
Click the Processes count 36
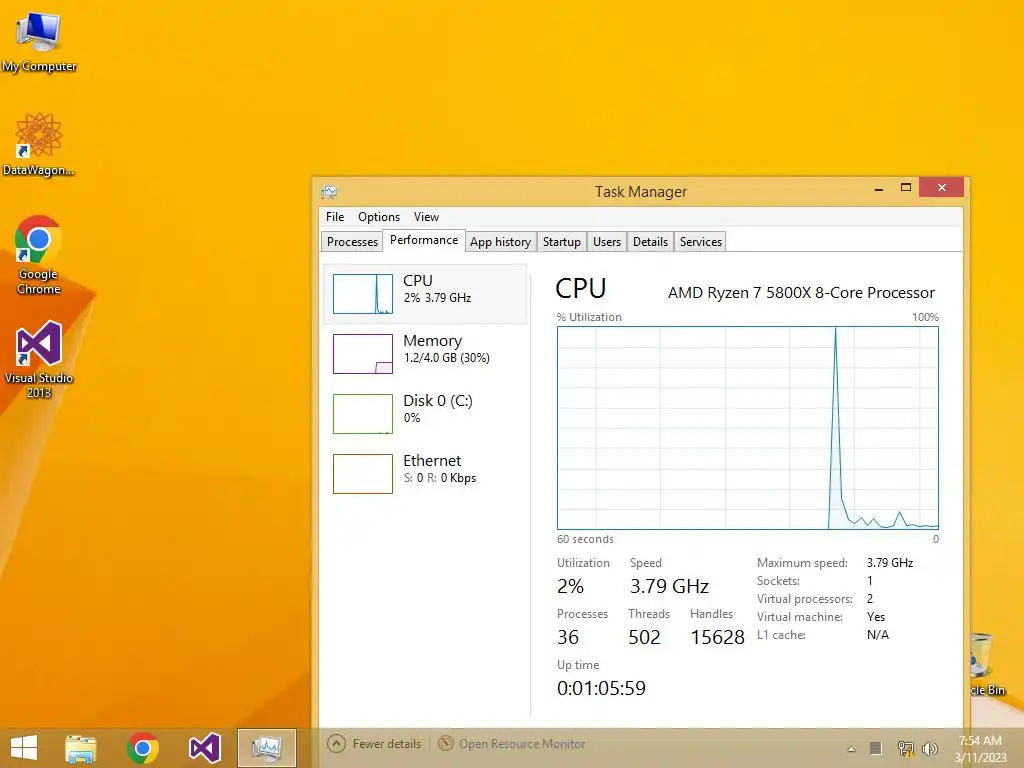[568, 637]
